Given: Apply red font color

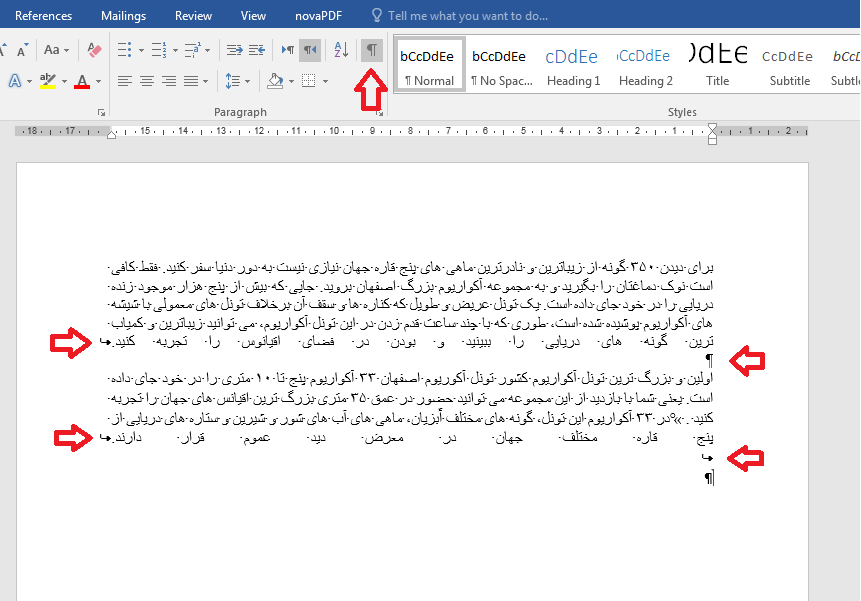Looking at the screenshot, I should click(x=82, y=81).
